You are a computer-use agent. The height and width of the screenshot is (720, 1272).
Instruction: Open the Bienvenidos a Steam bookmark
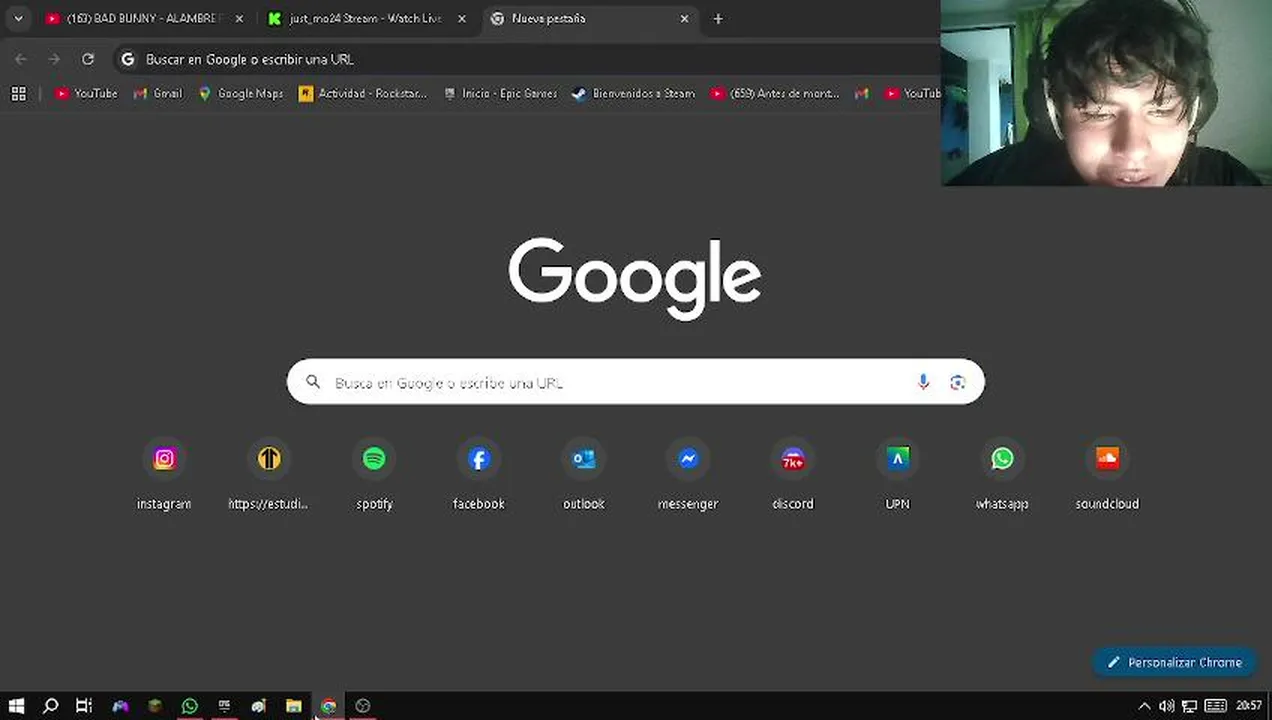pos(633,93)
